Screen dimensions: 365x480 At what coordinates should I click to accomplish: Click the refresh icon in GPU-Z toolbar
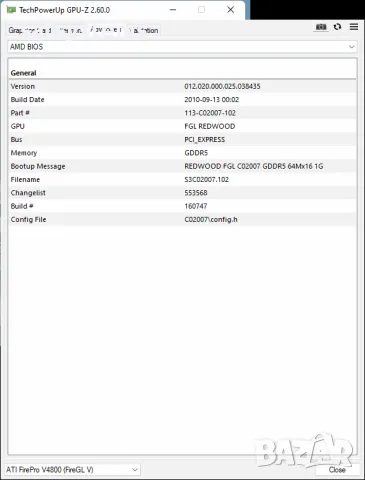(x=337, y=27)
